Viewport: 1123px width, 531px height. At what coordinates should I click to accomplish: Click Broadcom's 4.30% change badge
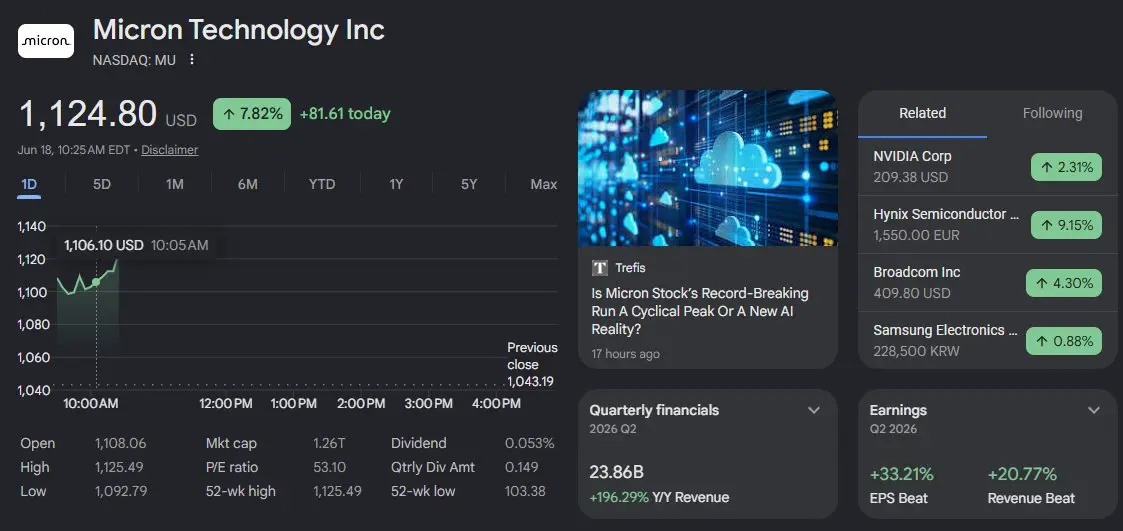point(1064,283)
